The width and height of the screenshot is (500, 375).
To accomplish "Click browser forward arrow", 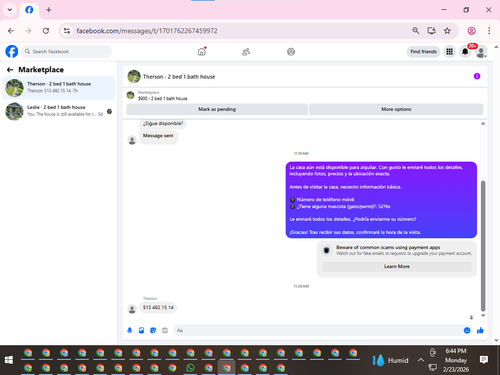I will point(28,31).
